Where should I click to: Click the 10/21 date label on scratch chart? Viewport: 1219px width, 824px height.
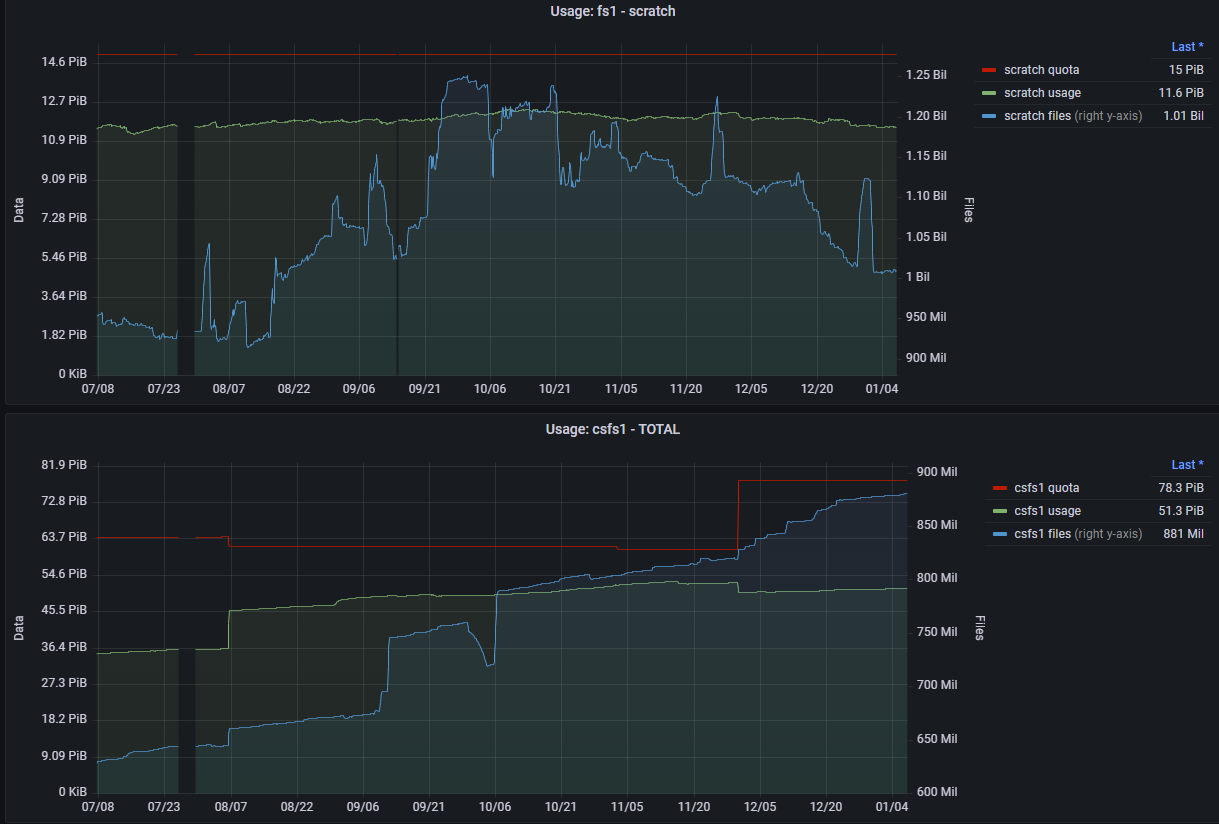coord(555,389)
